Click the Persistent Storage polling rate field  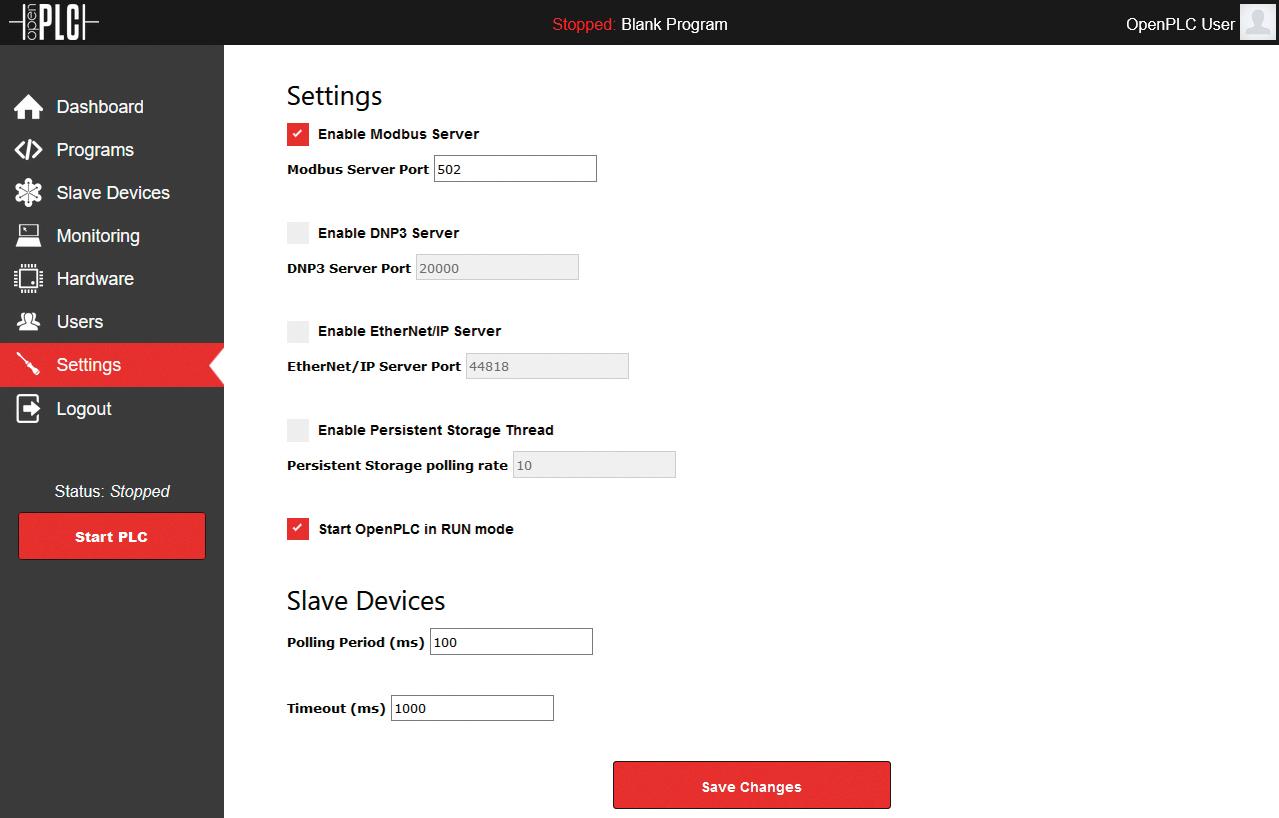(594, 465)
